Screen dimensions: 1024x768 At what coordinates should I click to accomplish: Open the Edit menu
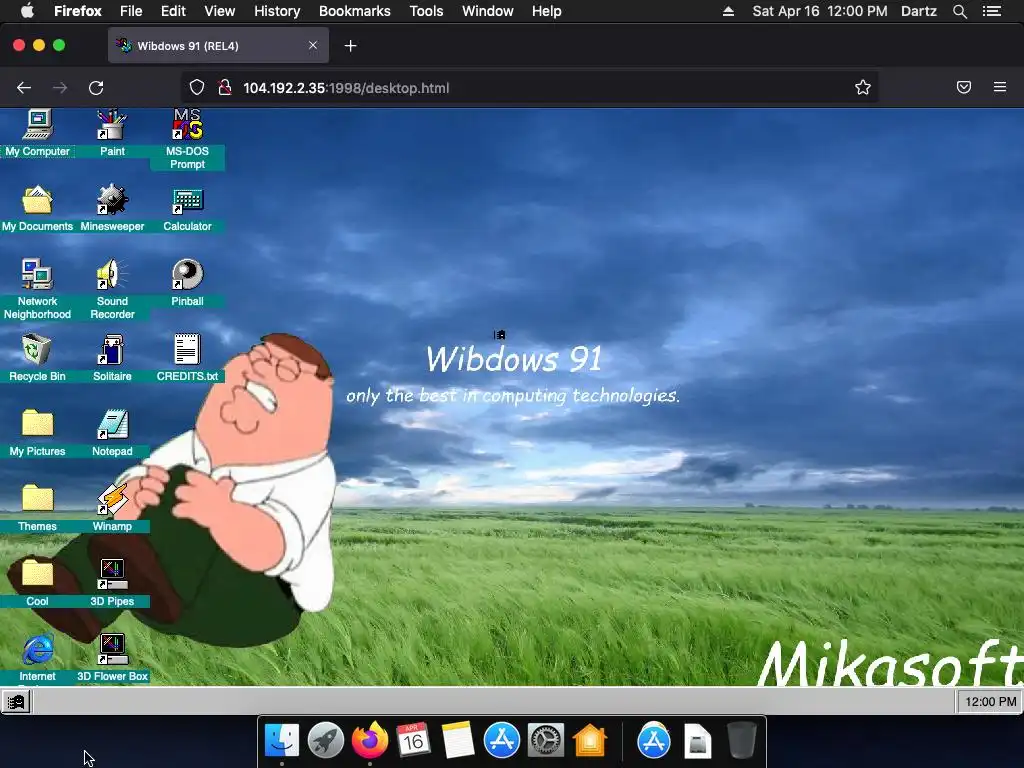click(173, 11)
